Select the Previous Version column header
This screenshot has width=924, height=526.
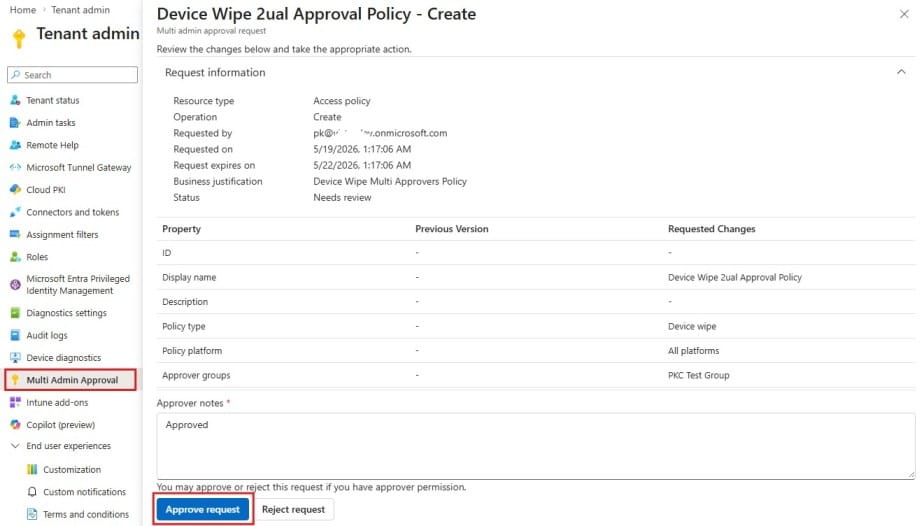tap(451, 229)
